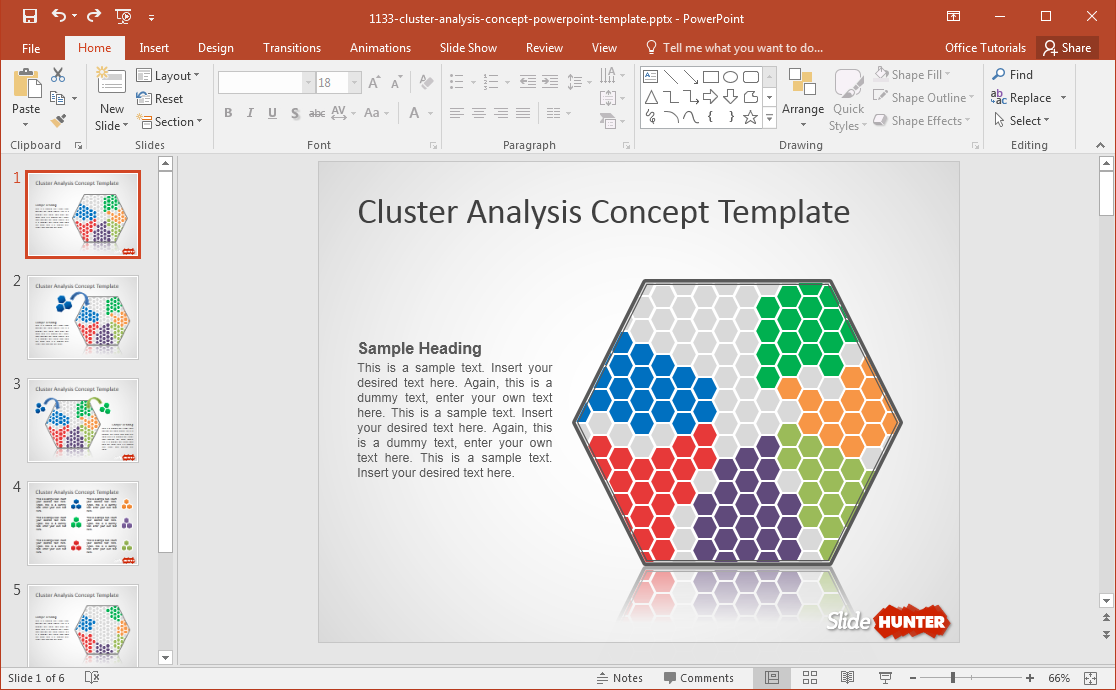Open Reading View from status bar
This screenshot has width=1116, height=690.
coord(847,678)
